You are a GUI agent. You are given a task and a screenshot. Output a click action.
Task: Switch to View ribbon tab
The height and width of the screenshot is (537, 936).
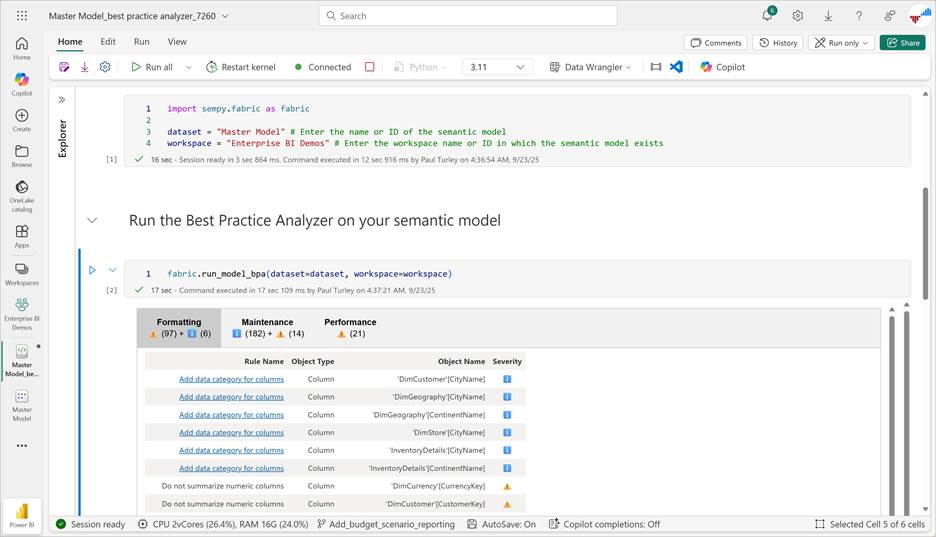(177, 42)
